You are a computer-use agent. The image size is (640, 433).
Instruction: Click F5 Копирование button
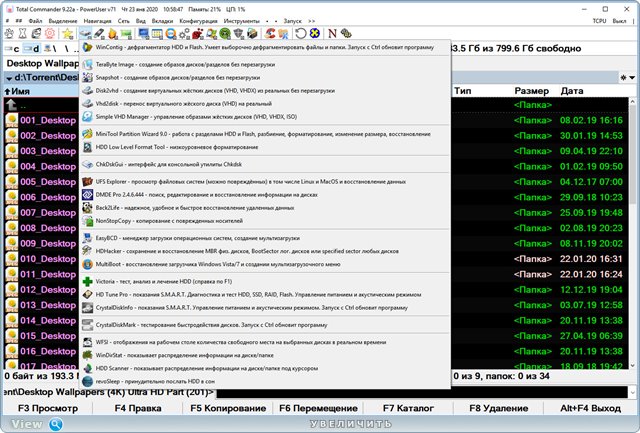coord(228,408)
